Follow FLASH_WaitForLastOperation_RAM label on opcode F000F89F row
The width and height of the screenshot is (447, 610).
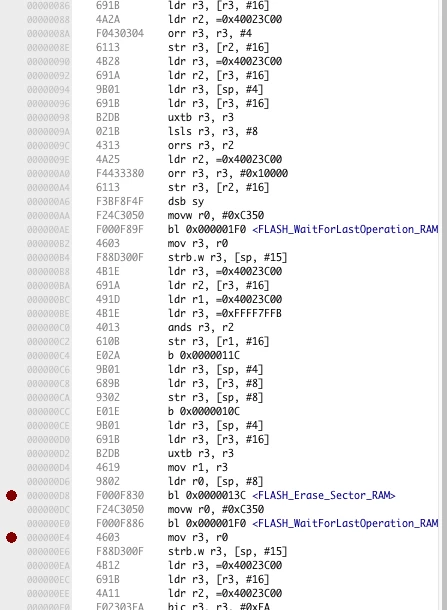click(345, 229)
